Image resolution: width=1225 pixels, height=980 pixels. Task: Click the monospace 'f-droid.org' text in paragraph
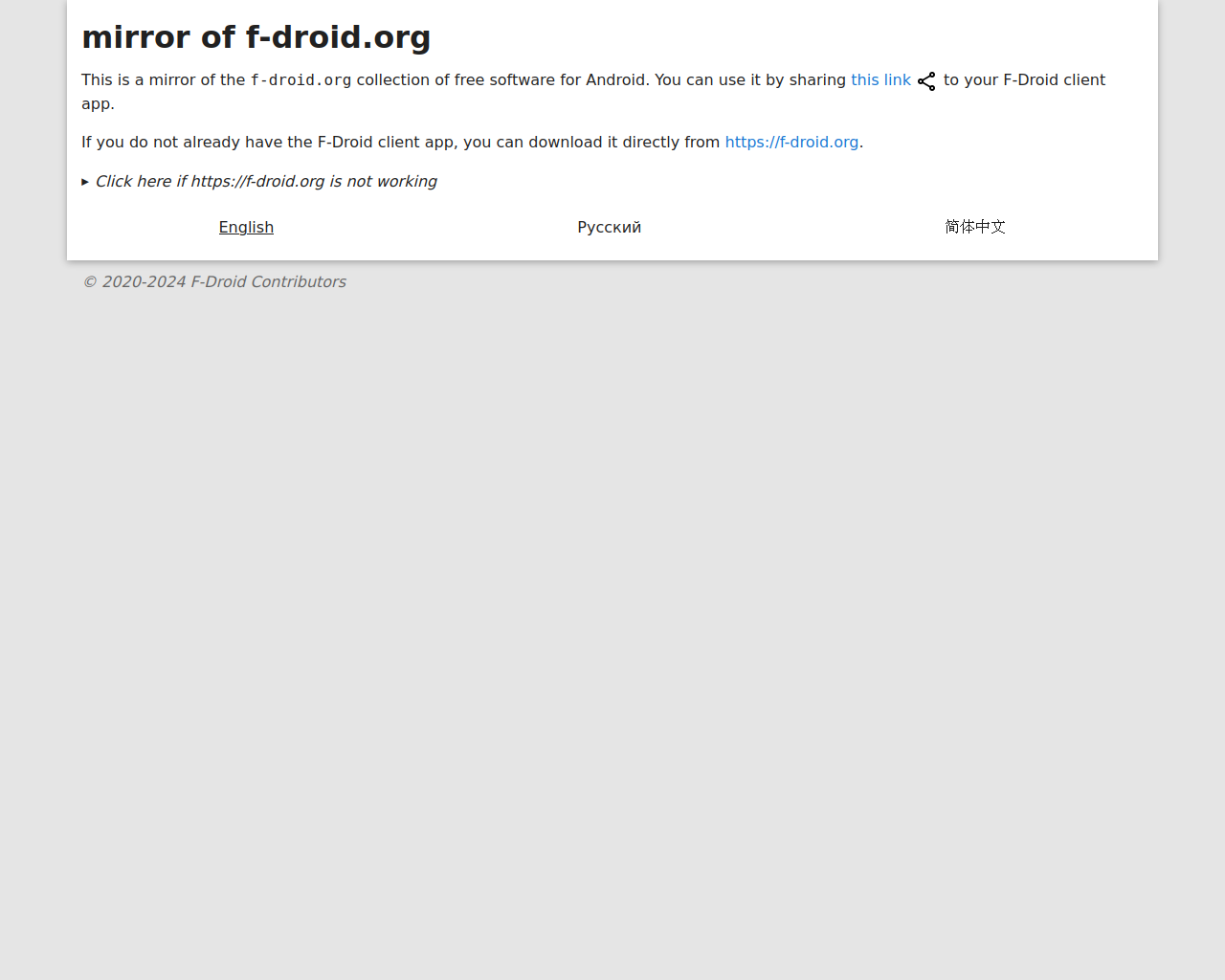(301, 80)
